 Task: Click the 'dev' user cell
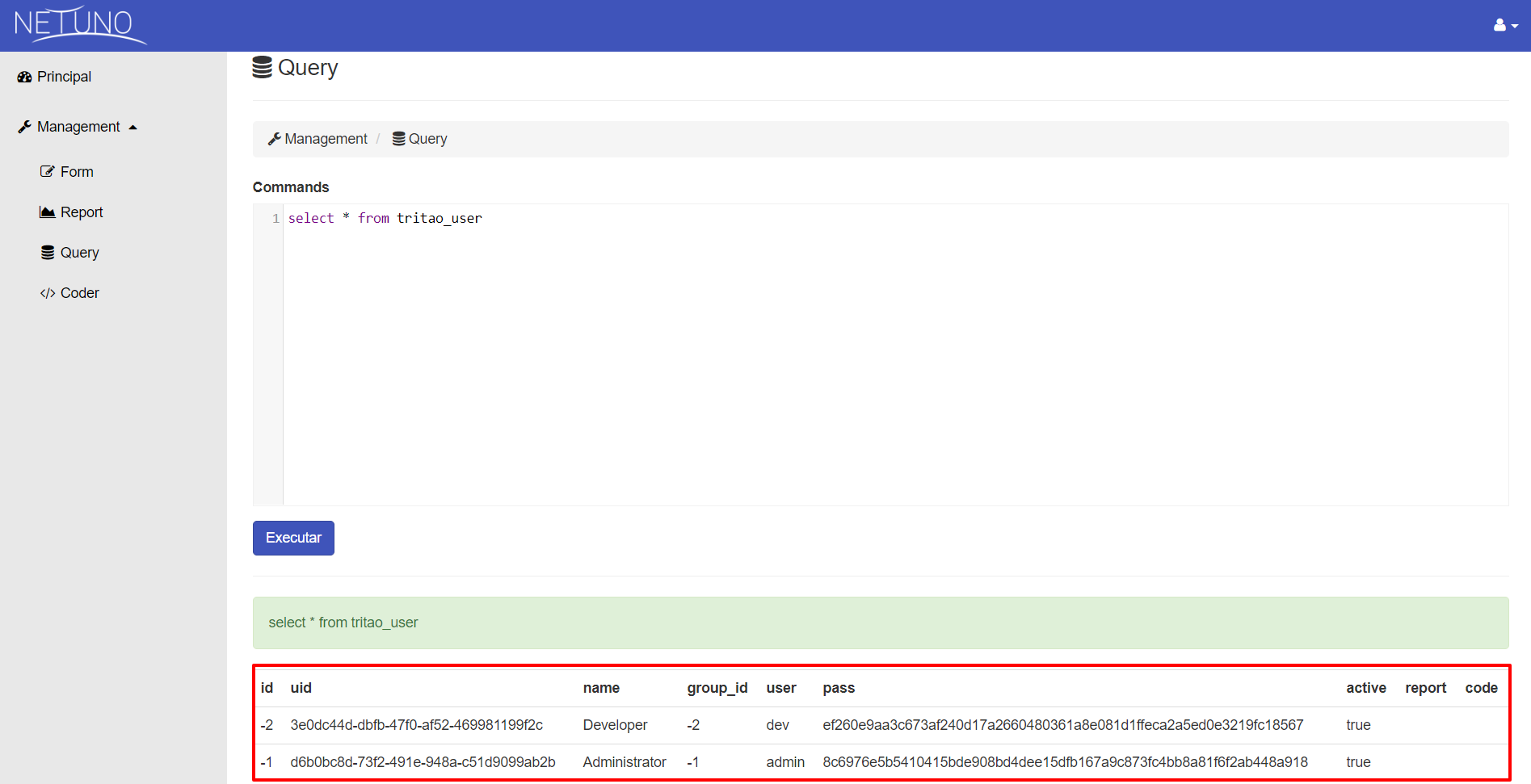[x=778, y=725]
